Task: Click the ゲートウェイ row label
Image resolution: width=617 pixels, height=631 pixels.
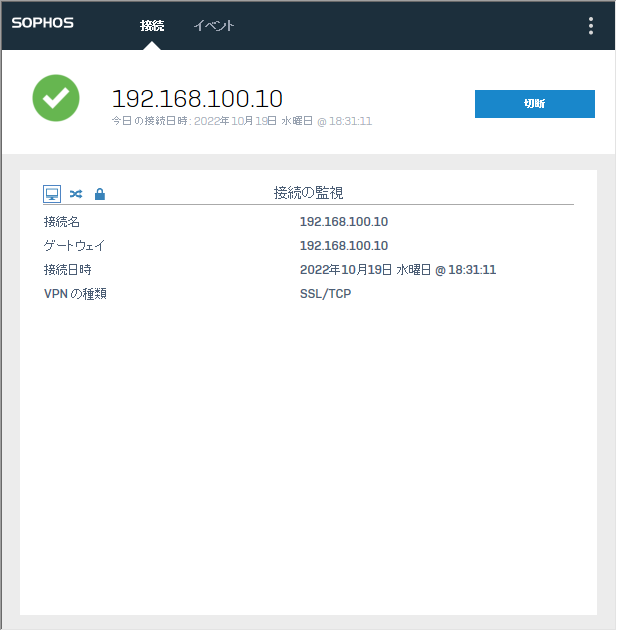Action: tap(74, 246)
